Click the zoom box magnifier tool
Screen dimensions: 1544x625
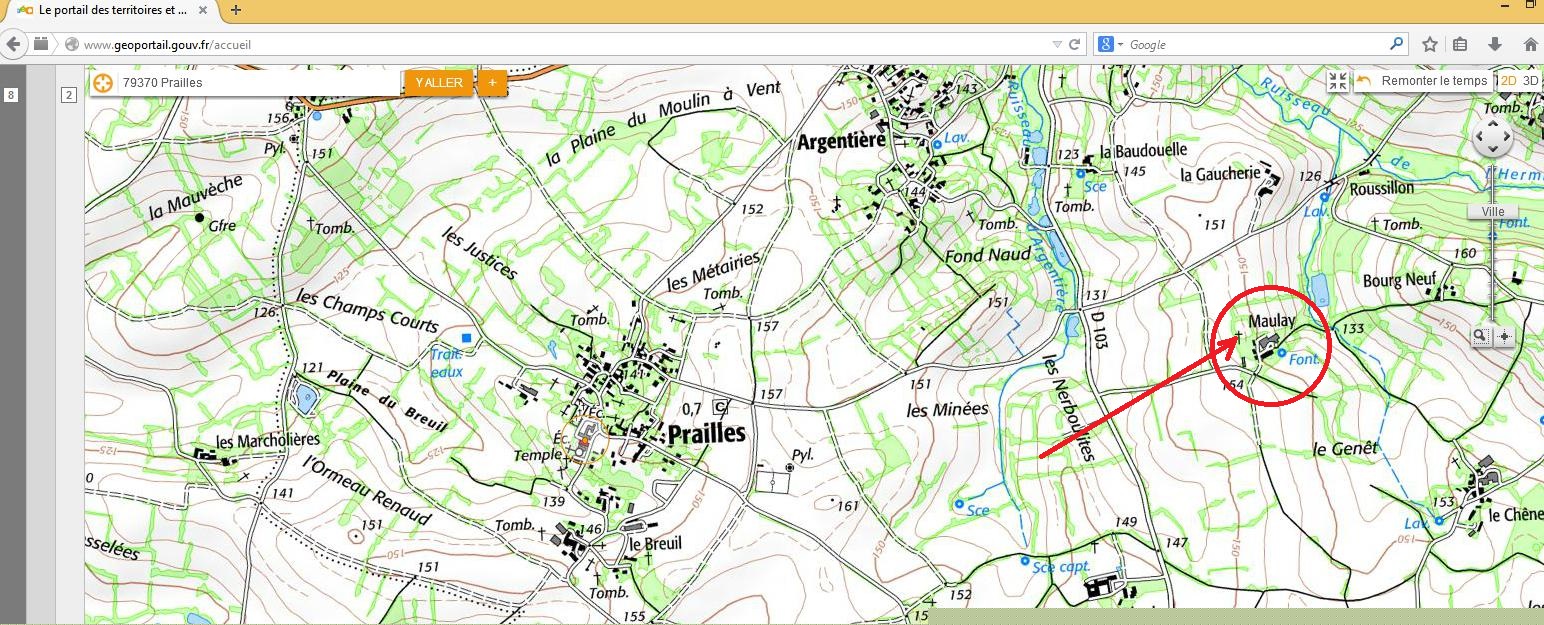(1480, 336)
